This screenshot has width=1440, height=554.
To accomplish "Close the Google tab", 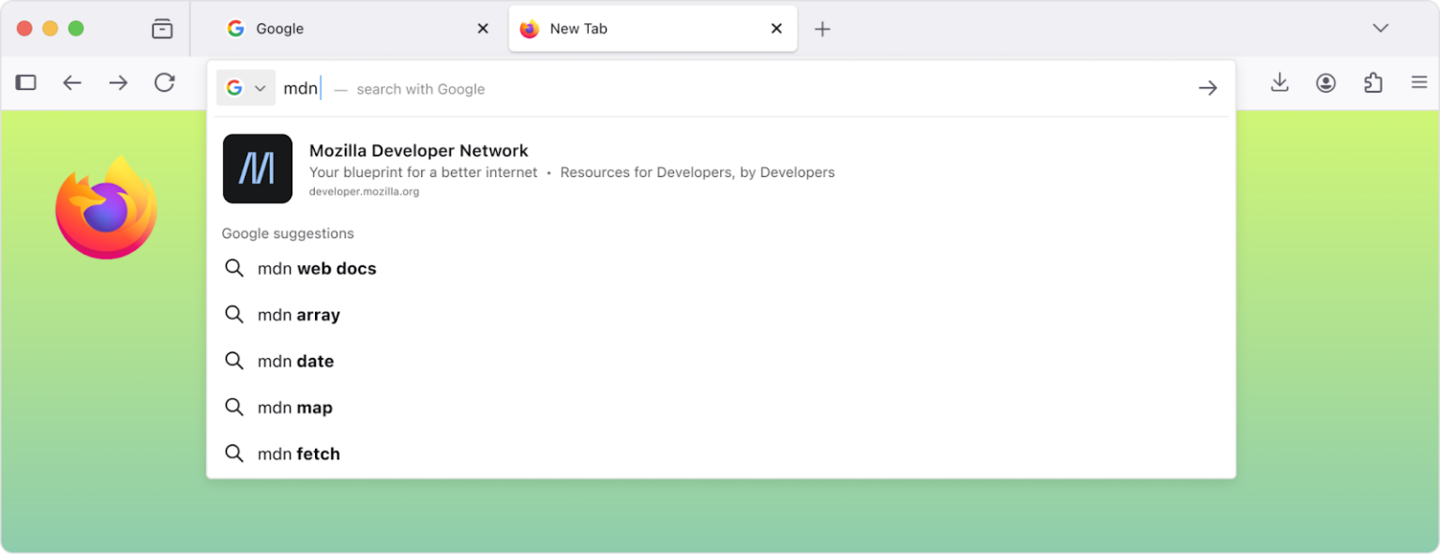I will [483, 29].
